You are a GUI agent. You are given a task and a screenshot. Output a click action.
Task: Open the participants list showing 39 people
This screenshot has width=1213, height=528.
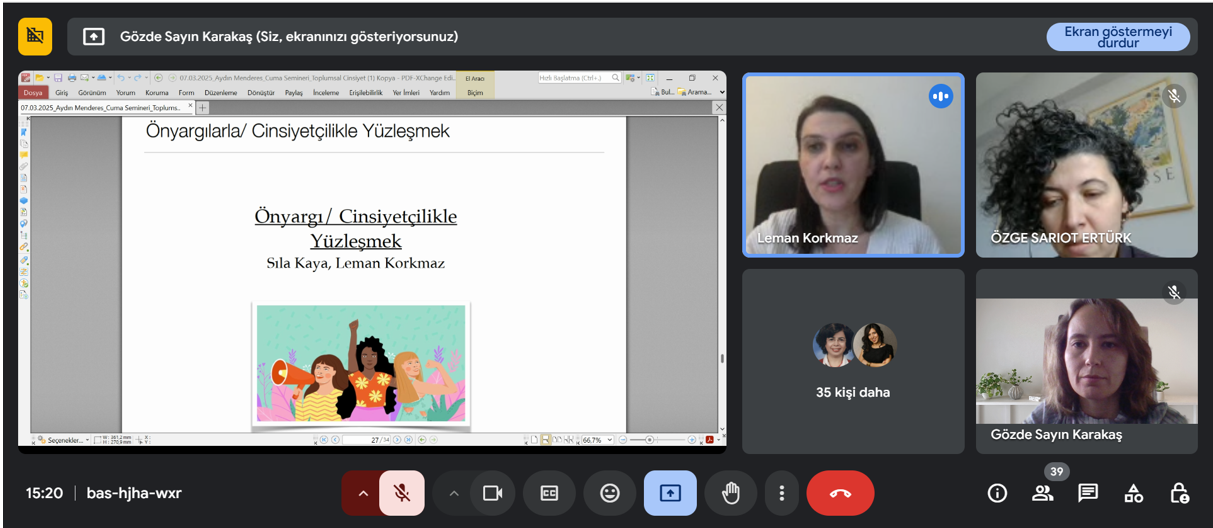point(1043,493)
